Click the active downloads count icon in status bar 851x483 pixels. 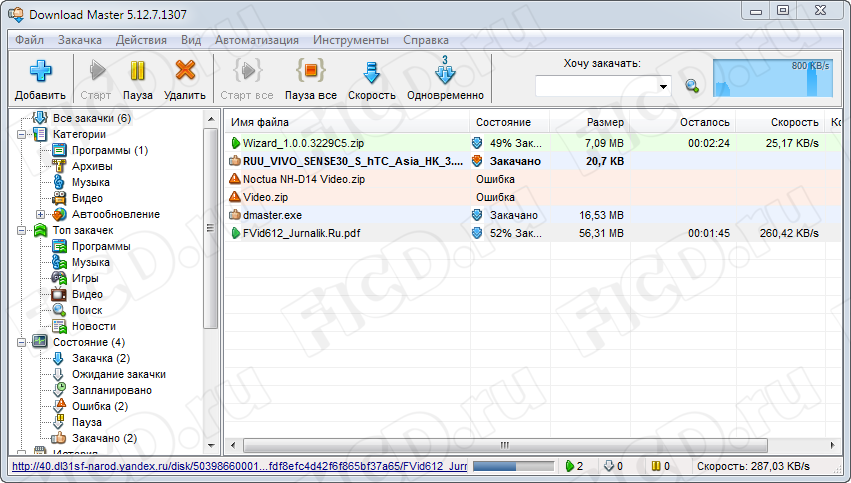(569, 466)
